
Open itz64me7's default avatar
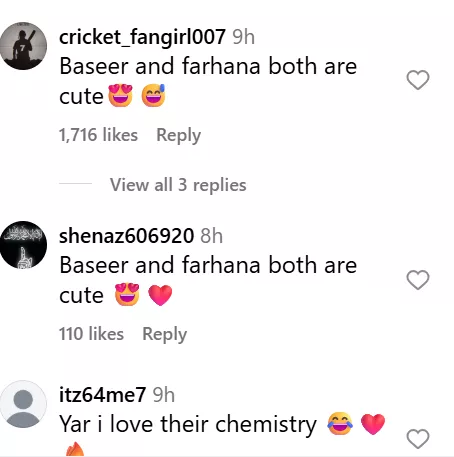(23, 404)
